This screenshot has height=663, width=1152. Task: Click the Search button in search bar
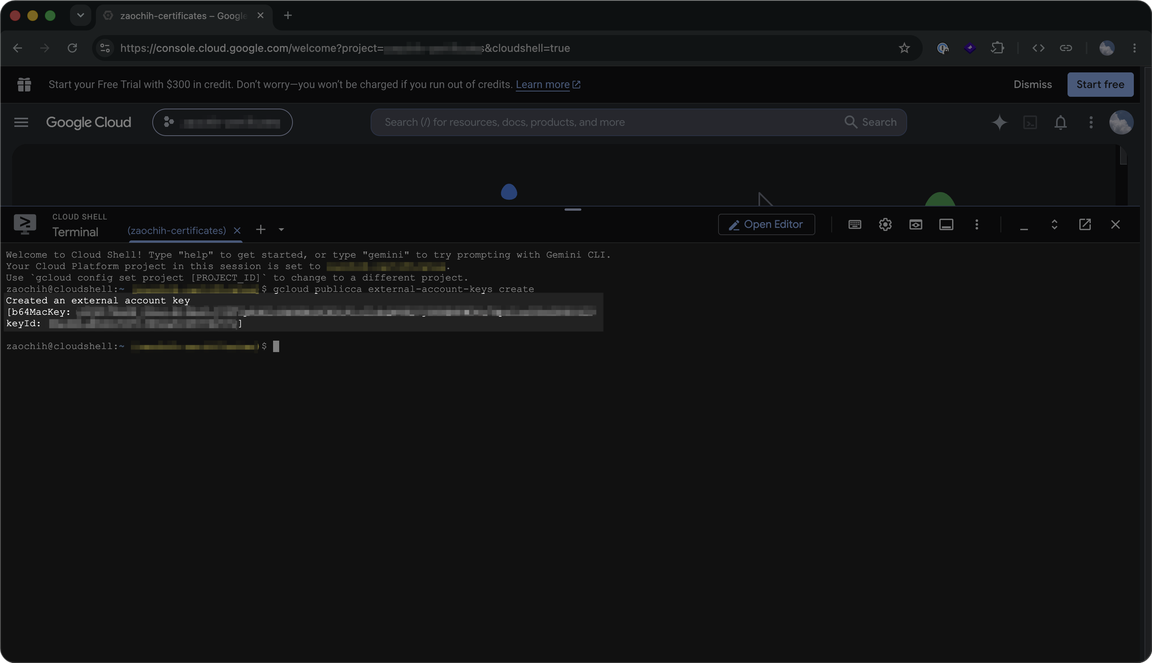tap(871, 122)
